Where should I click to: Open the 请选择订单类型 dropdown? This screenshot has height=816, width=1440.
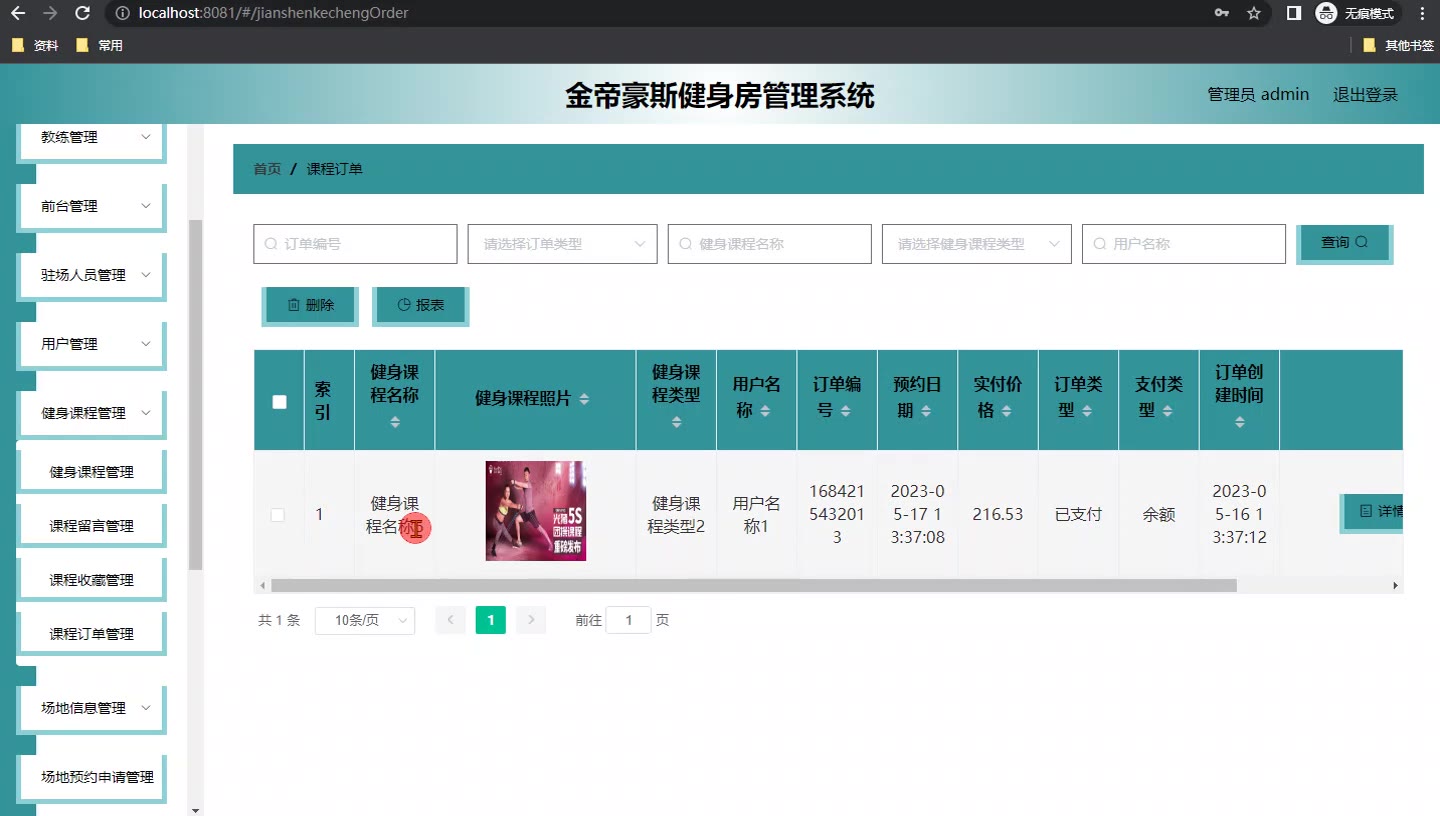[562, 244]
